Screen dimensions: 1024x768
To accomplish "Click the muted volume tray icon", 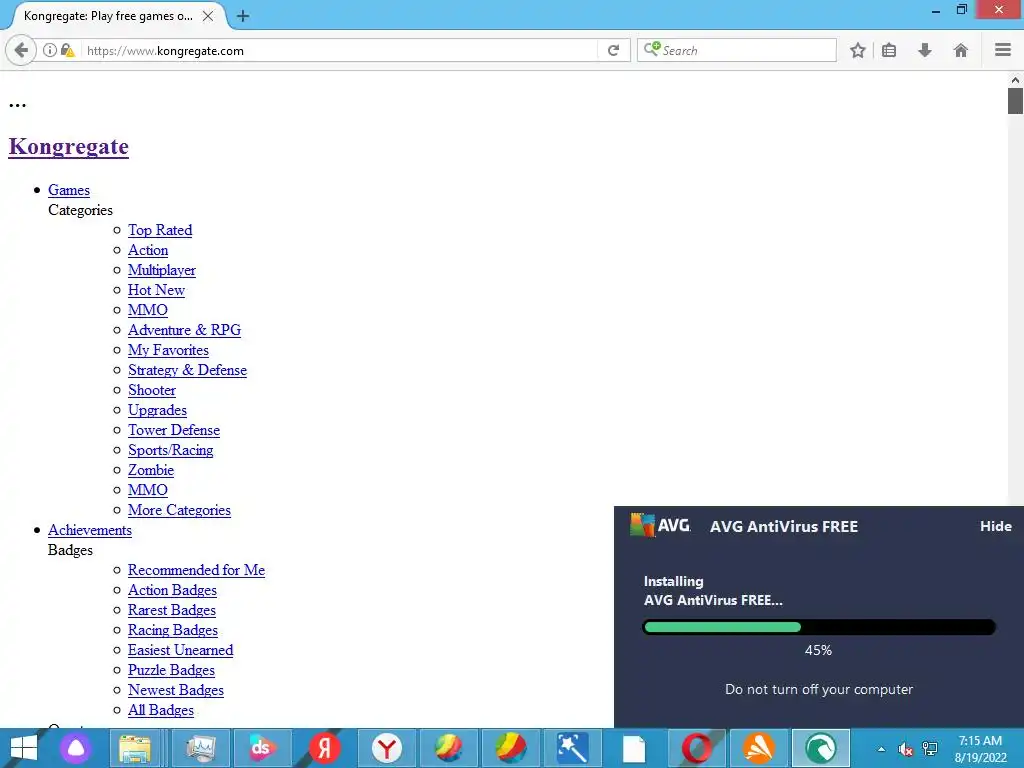I will point(905,749).
